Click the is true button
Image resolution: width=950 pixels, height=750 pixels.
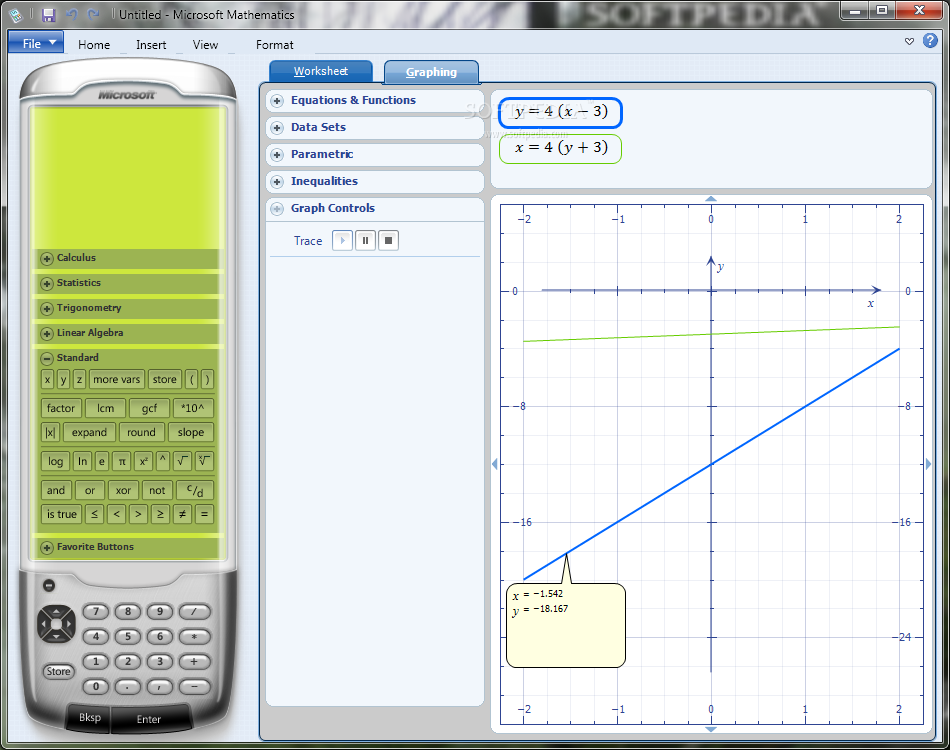pos(61,514)
